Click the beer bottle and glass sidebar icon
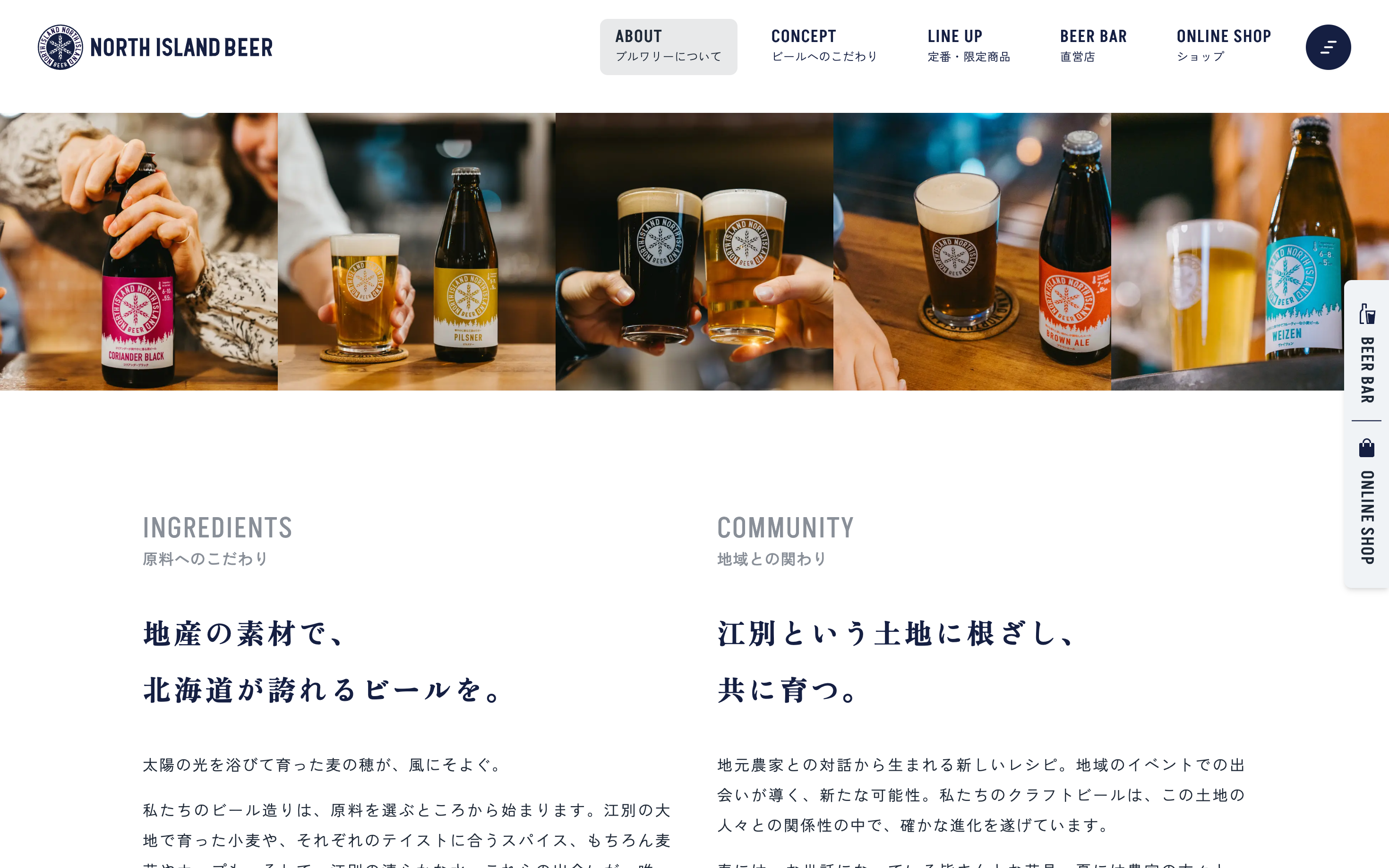1389x868 pixels. (1367, 314)
